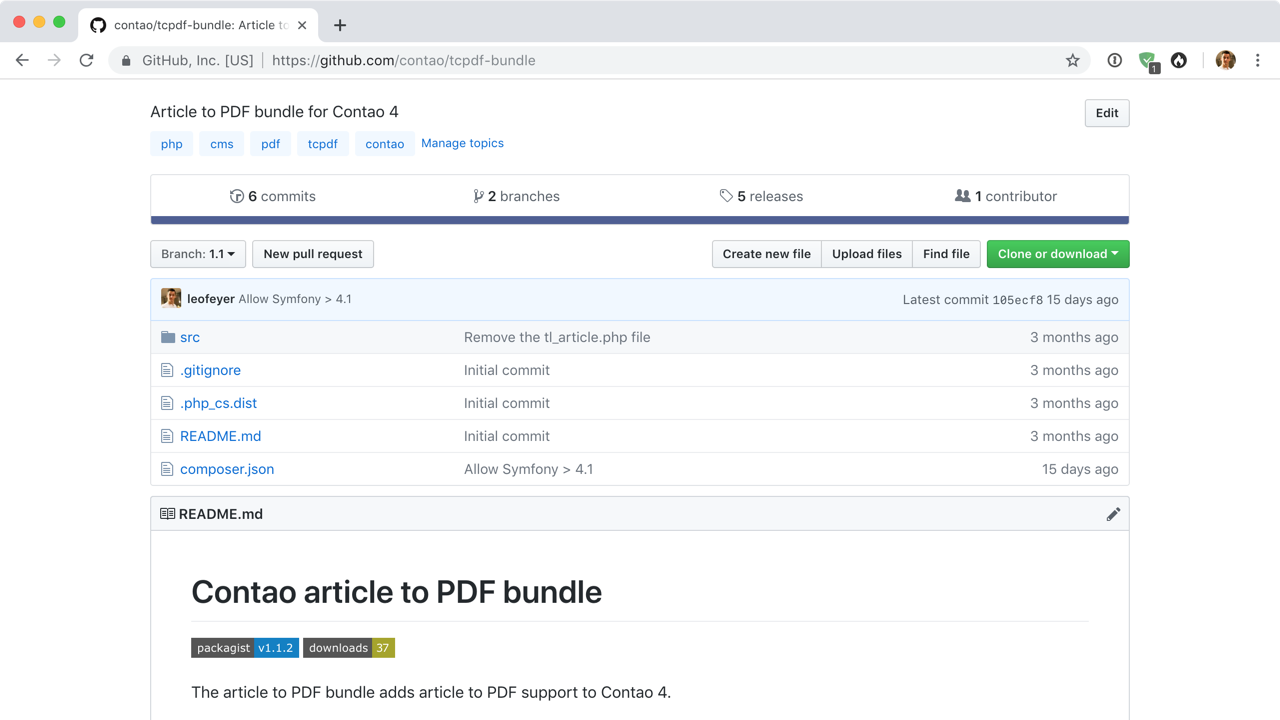1280x720 pixels.
Task: Open the .gitignore file
Action: (x=210, y=370)
